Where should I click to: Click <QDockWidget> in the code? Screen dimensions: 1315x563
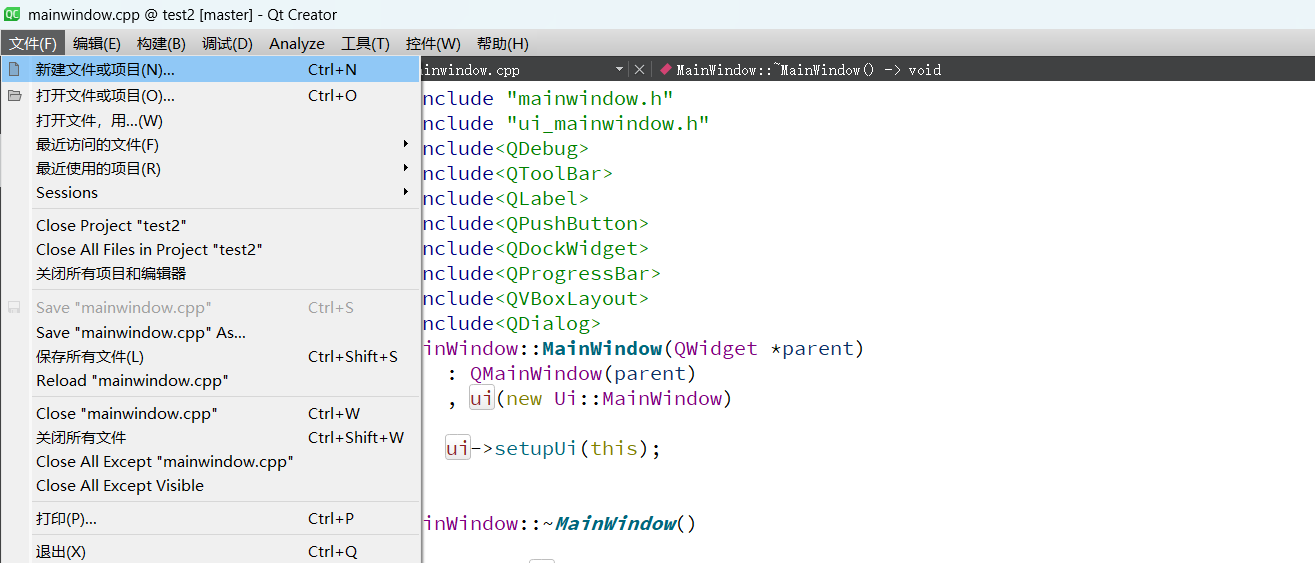coord(572,248)
